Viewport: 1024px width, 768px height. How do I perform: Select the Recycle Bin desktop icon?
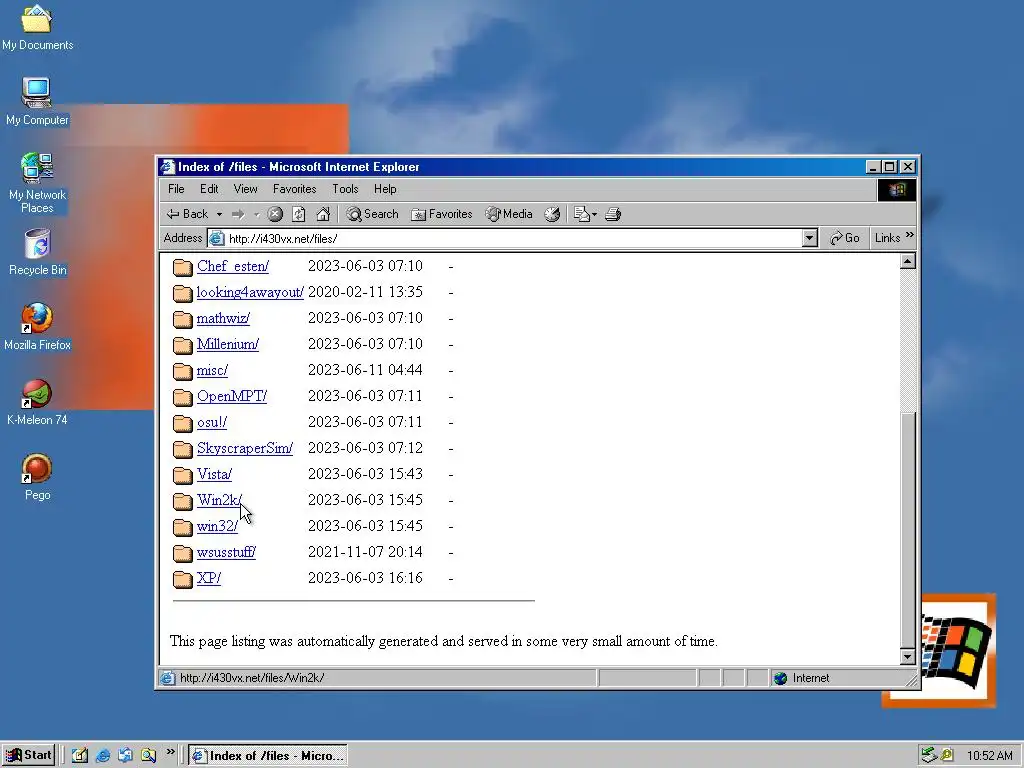click(37, 253)
